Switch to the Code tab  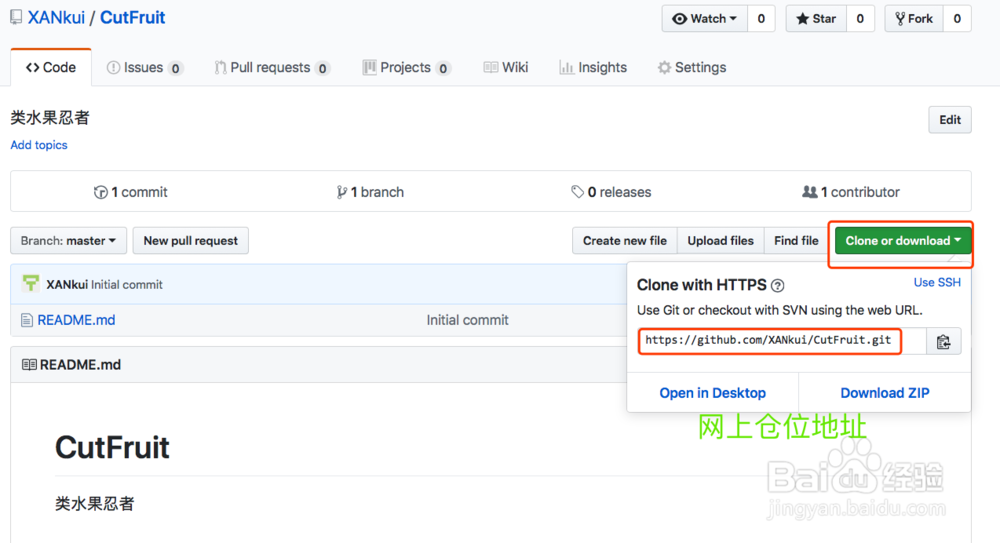(51, 68)
